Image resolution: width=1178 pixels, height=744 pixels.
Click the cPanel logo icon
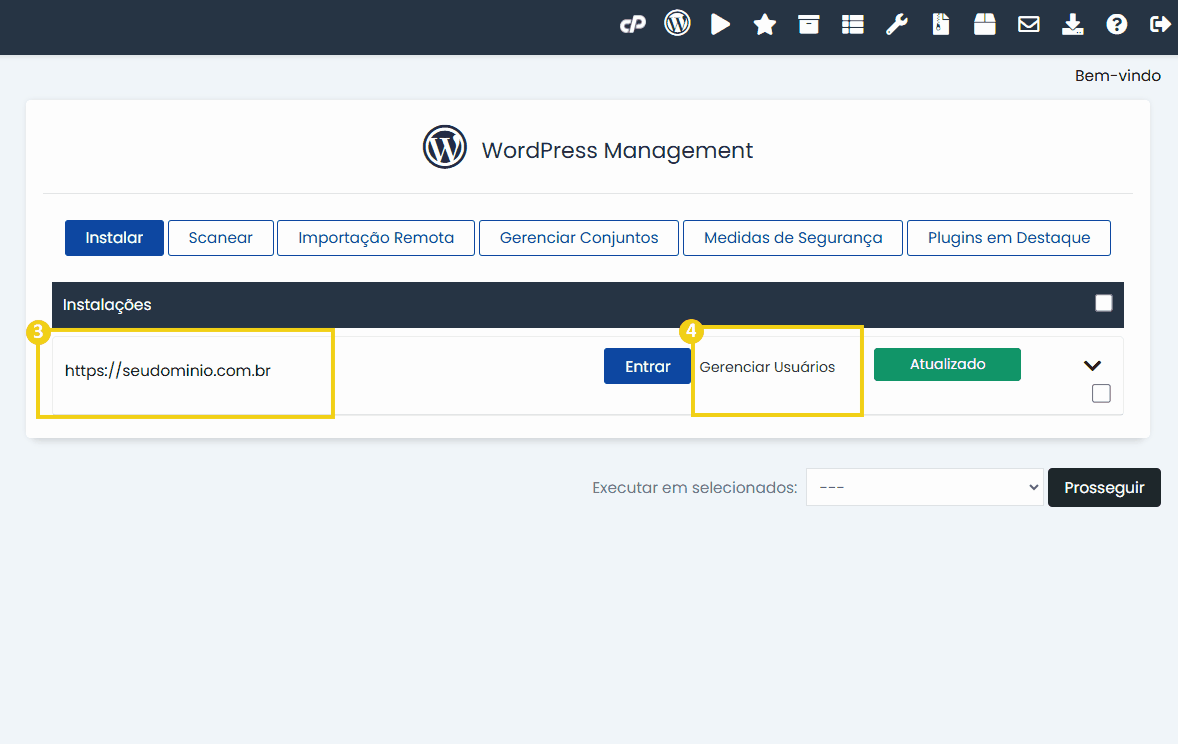coord(632,25)
